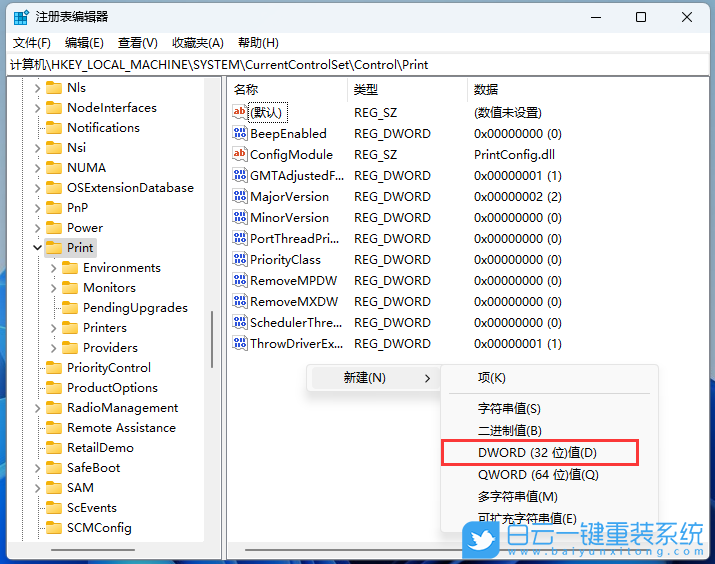Select the ScEvents key
This screenshot has width=715, height=564.
tap(92, 508)
